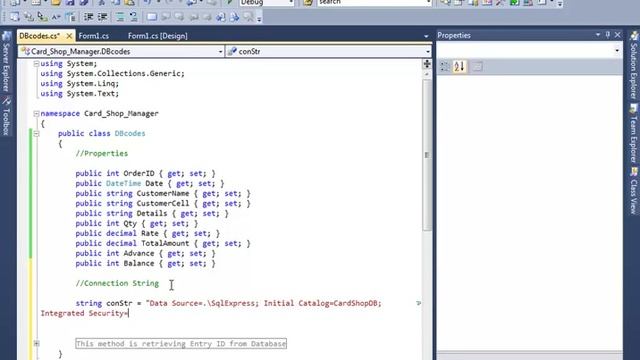Close the DBcodes.cs* tab
This screenshot has width=640, height=360.
pos(69,36)
